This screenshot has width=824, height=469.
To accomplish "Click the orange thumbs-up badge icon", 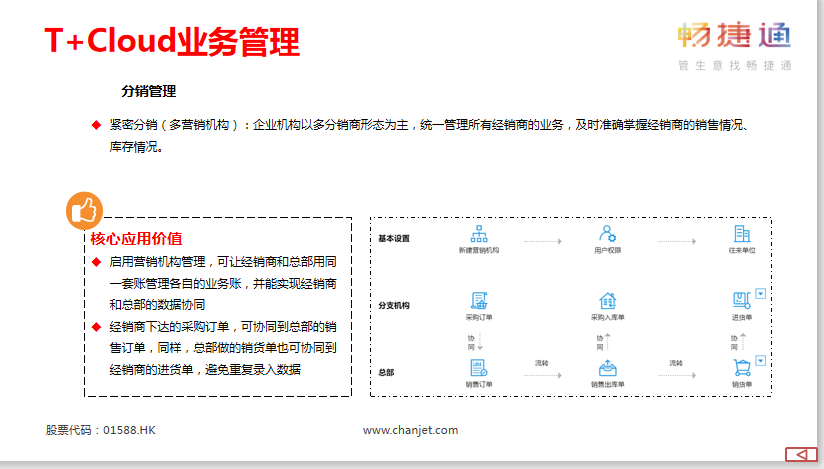I will pos(84,210).
